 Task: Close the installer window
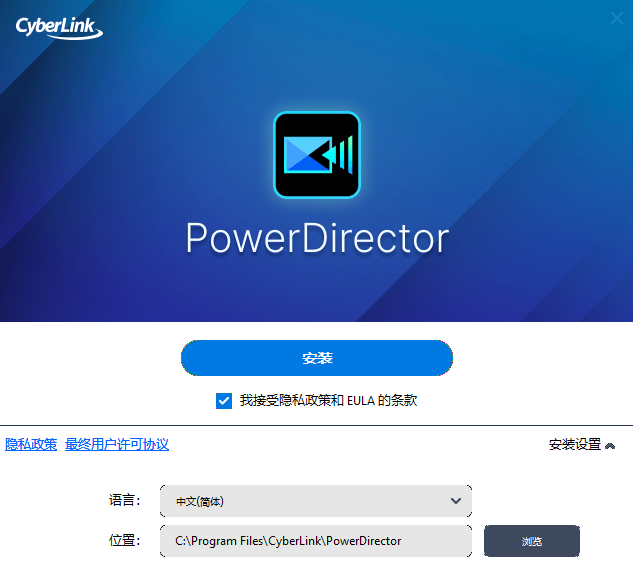pos(616,17)
